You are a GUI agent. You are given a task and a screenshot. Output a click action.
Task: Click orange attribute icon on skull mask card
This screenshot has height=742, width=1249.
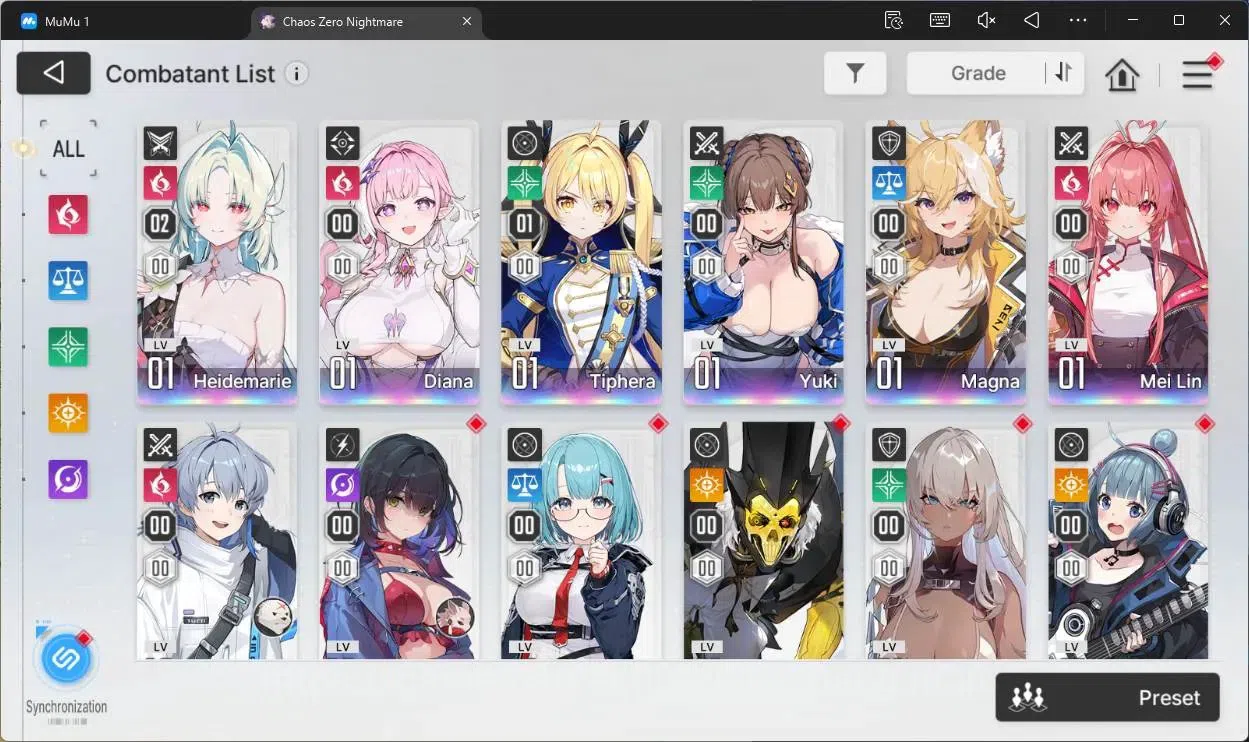point(707,485)
